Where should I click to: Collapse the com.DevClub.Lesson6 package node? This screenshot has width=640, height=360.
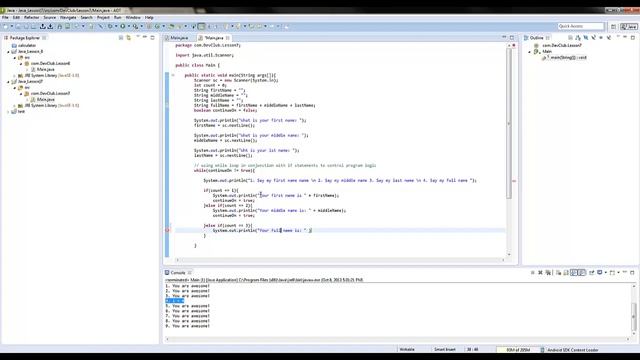click(21, 64)
